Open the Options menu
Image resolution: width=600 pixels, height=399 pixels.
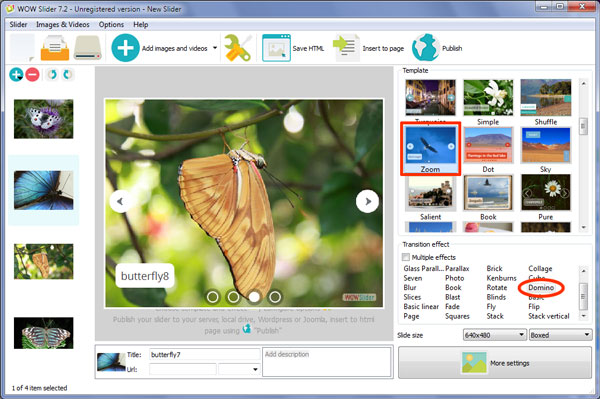[111, 24]
